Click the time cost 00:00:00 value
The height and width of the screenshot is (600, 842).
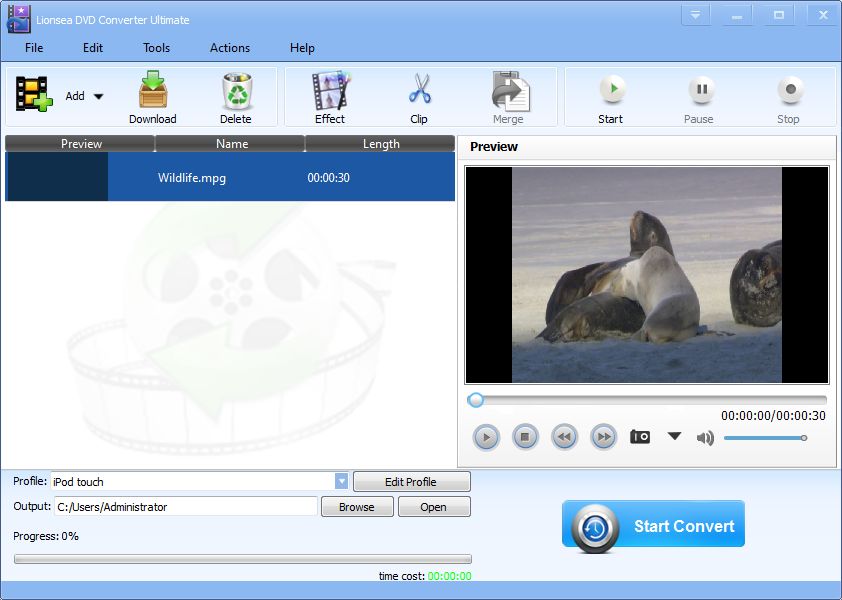[450, 576]
